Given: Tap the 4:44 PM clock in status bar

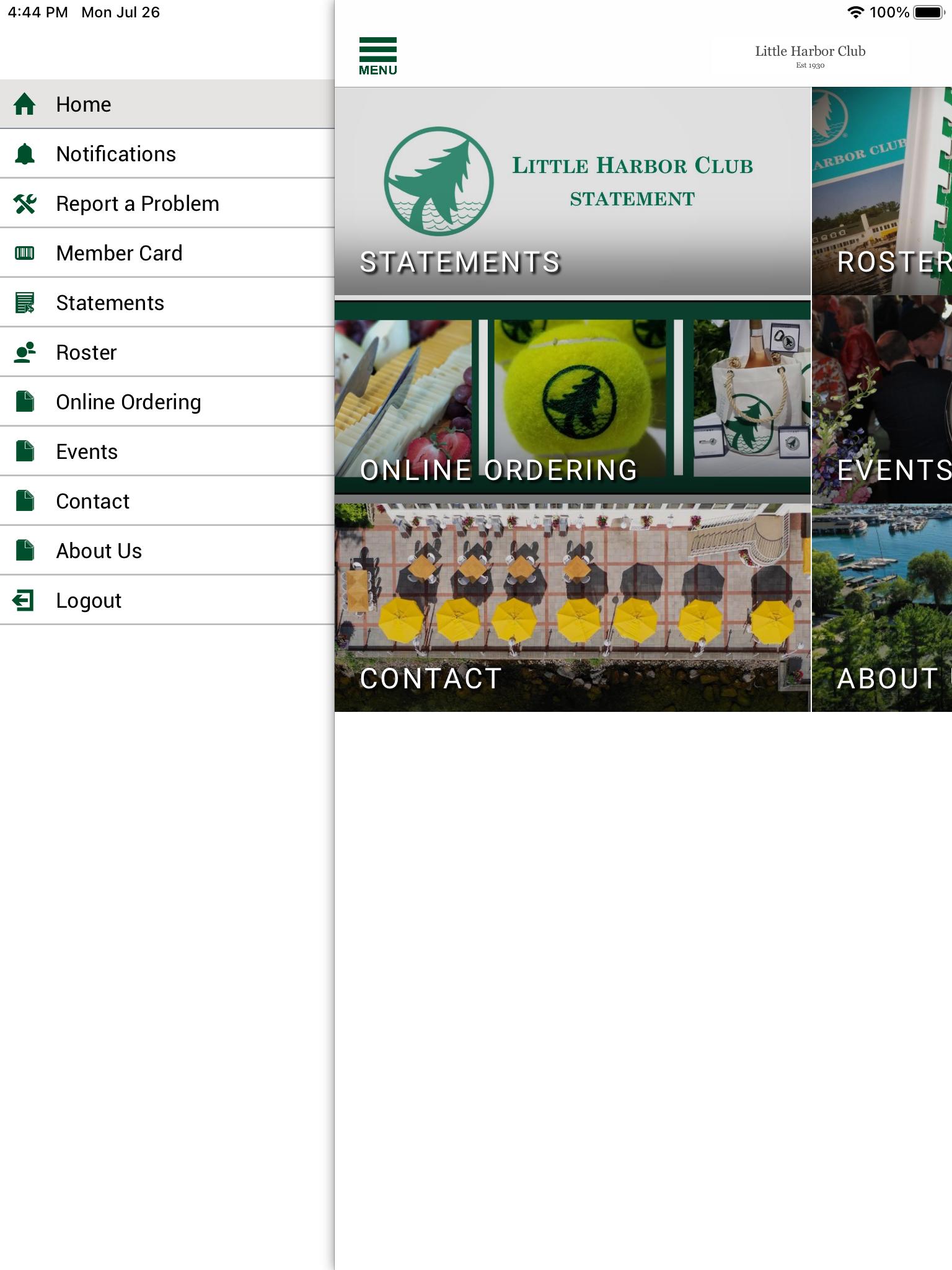Looking at the screenshot, I should click(x=38, y=12).
